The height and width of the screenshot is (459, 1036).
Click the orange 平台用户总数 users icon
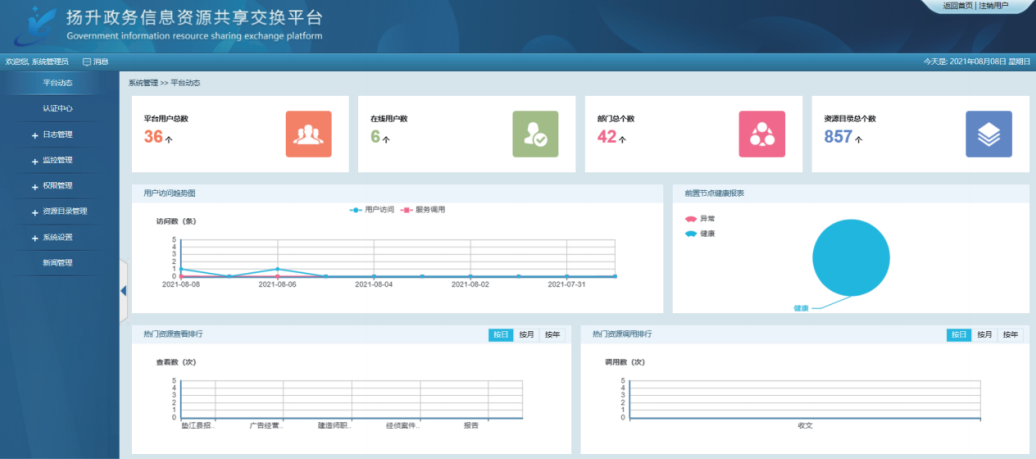[308, 134]
